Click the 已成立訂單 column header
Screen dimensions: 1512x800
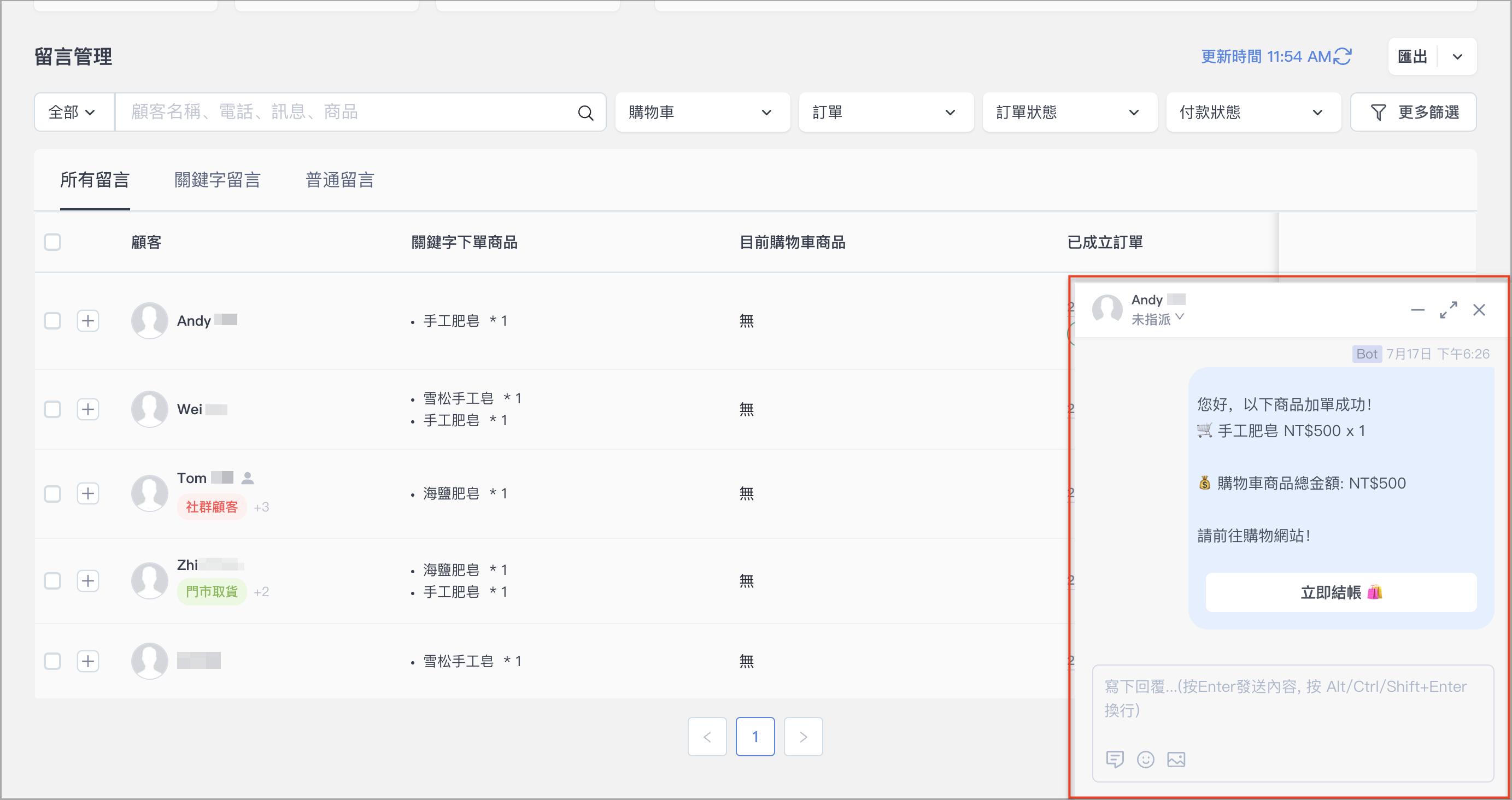click(x=1105, y=242)
